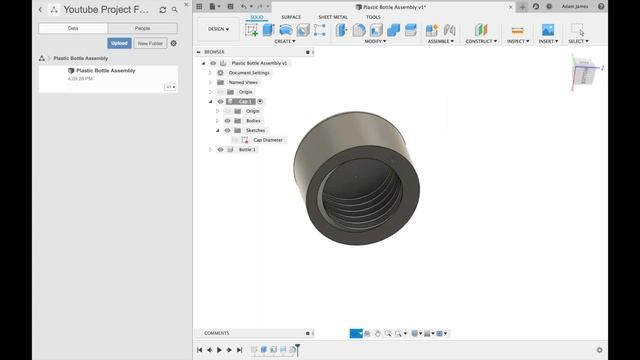
Task: Click the Look At icon
Action: click(367, 333)
